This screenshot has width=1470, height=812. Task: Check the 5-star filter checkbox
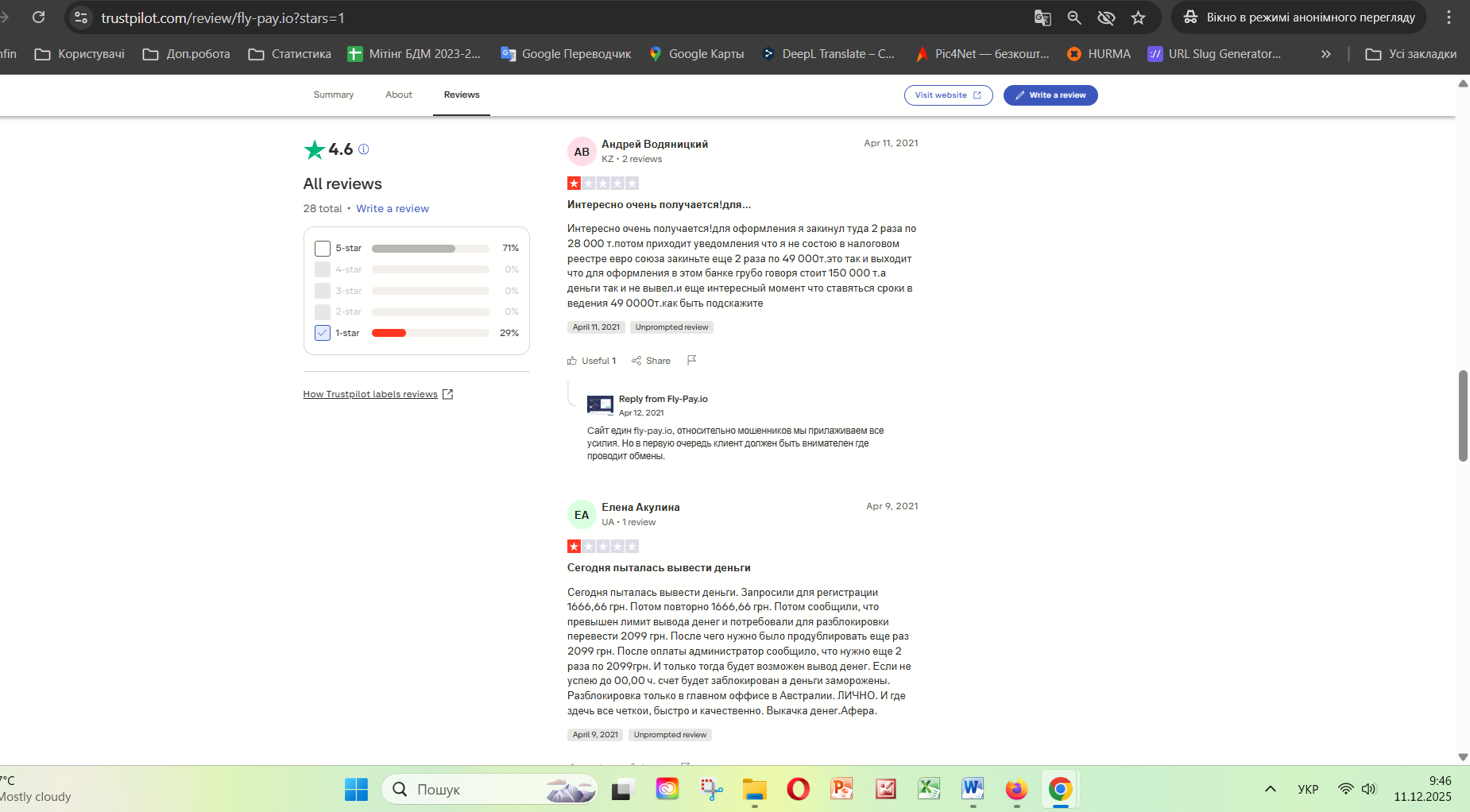coord(323,249)
